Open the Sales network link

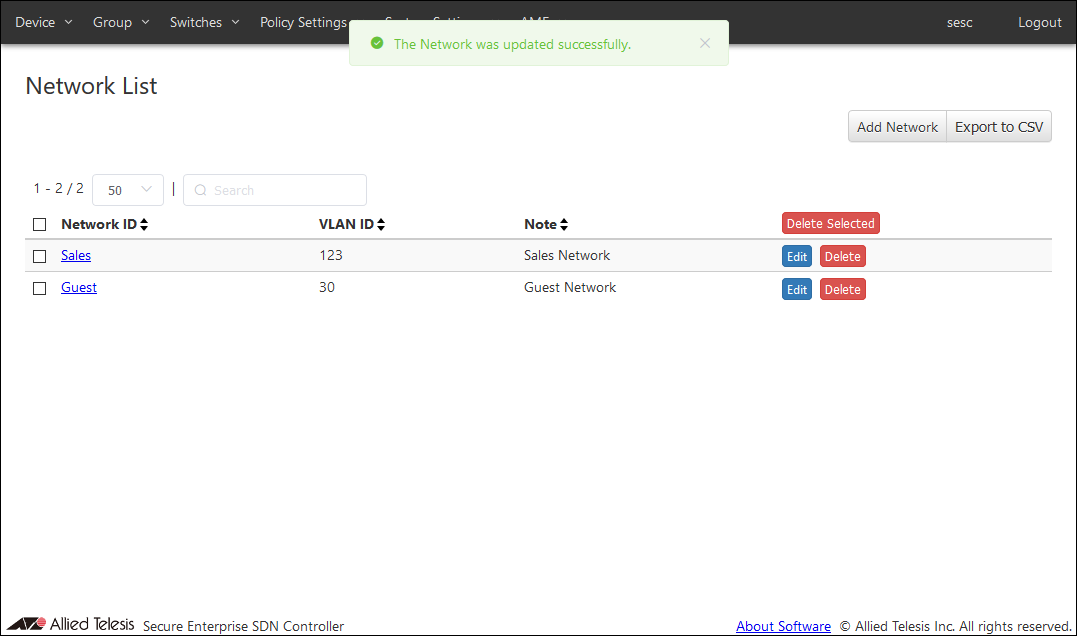76,255
